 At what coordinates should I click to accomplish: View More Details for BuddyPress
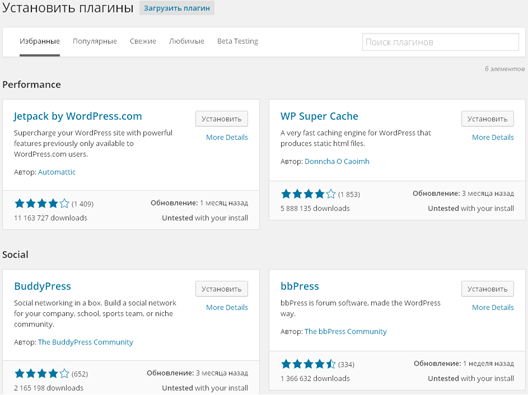click(227, 307)
